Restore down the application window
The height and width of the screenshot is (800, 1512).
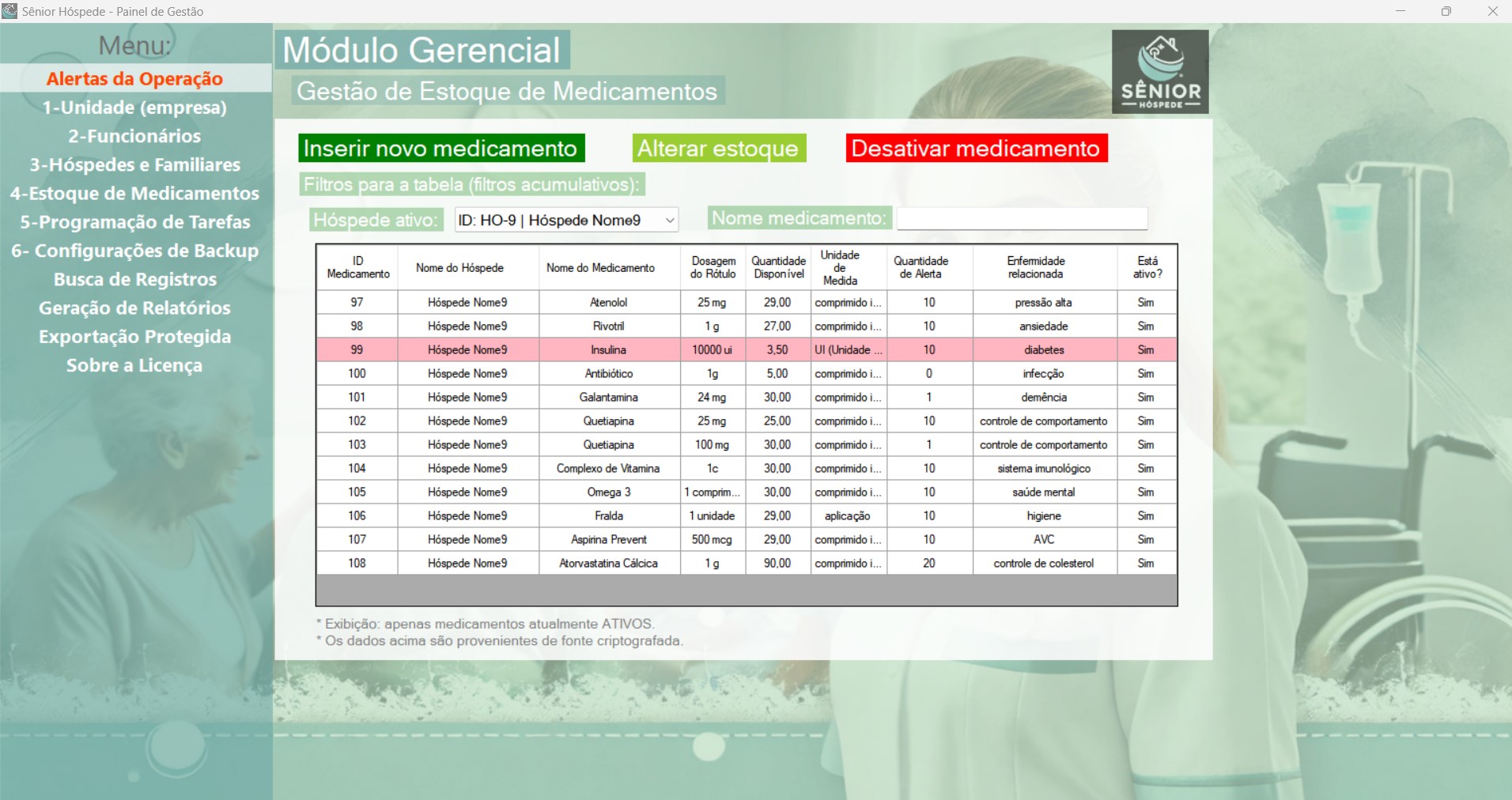pos(1446,11)
